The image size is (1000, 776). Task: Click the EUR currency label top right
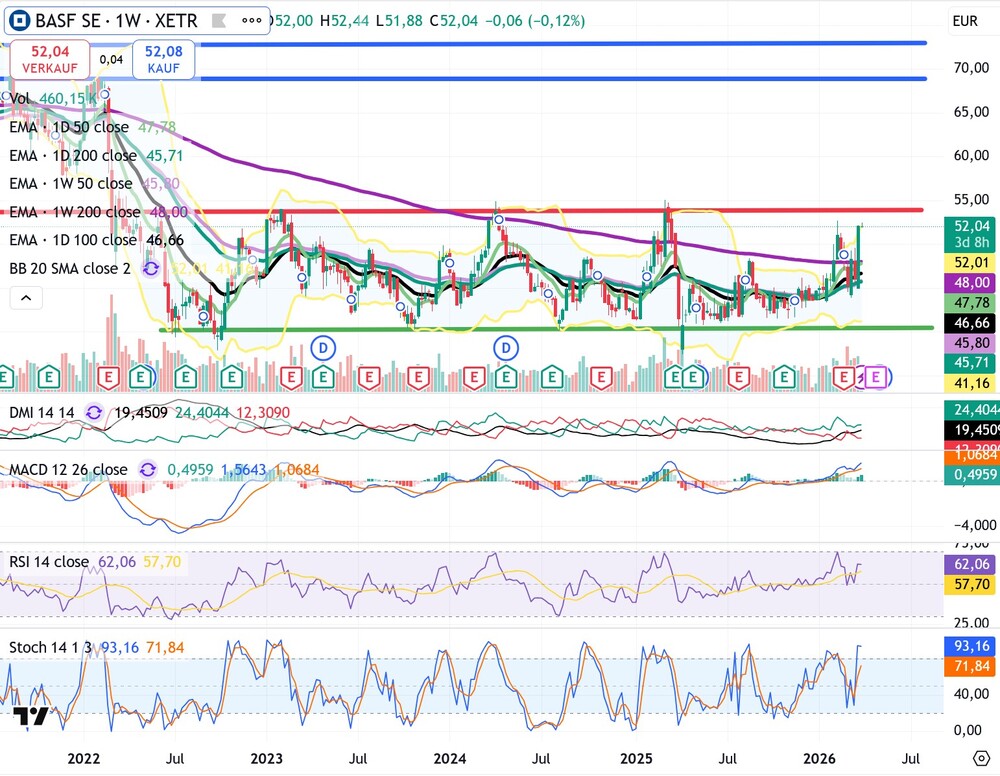pyautogui.click(x=964, y=18)
